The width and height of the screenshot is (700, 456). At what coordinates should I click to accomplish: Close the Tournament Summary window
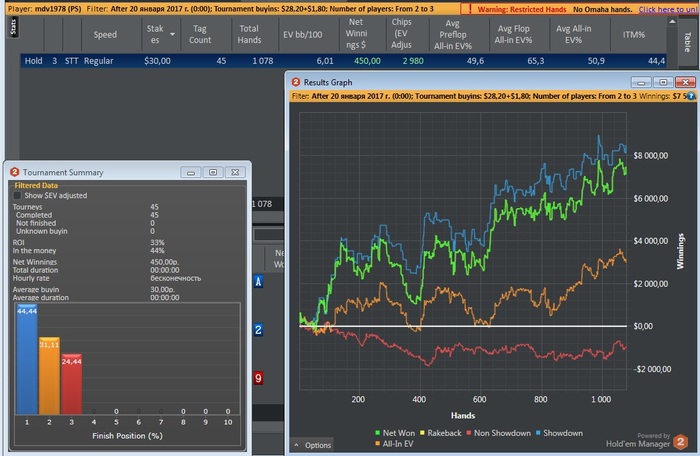point(235,172)
